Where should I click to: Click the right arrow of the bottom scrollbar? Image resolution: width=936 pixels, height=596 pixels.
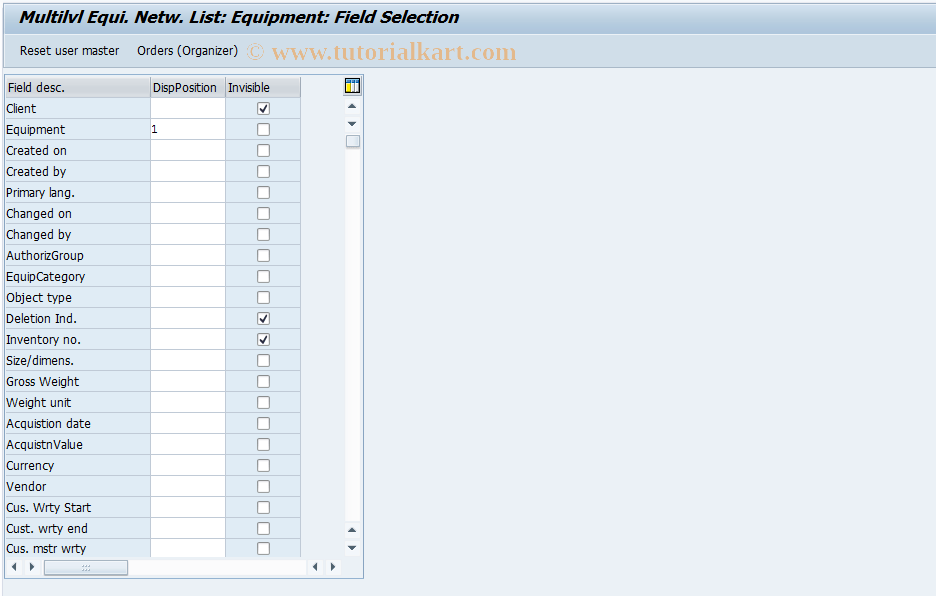(x=31, y=567)
